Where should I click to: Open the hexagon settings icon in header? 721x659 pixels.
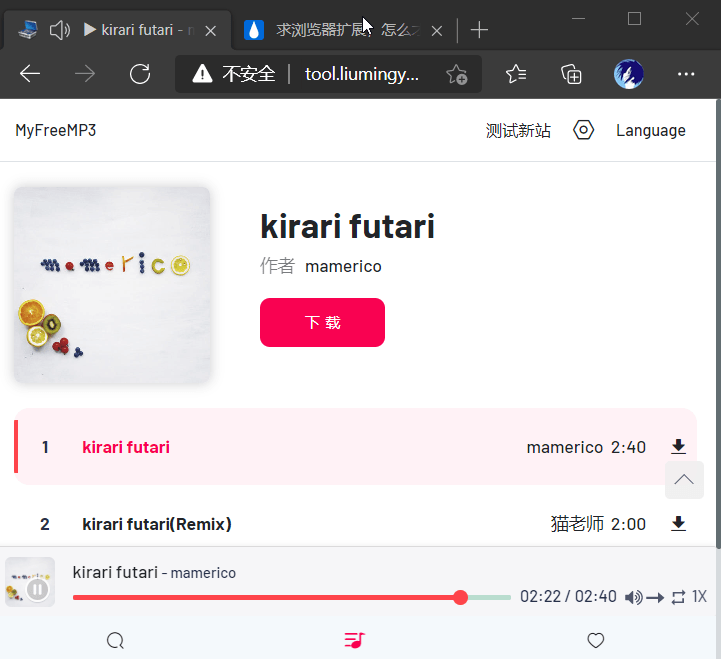tap(583, 130)
